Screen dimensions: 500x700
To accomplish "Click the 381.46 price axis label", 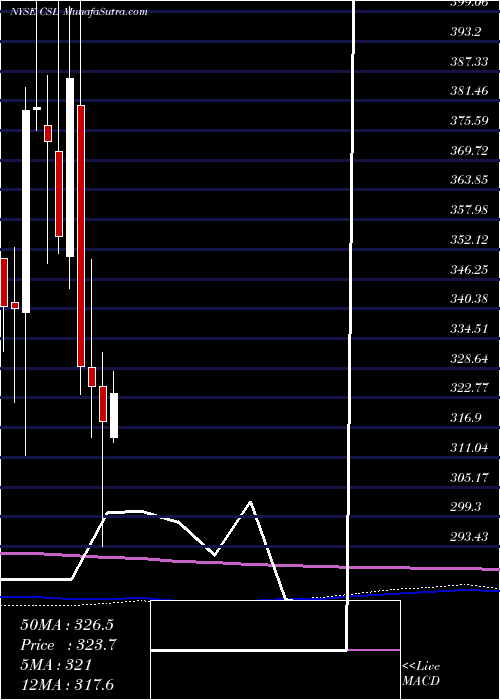I will (469, 91).
